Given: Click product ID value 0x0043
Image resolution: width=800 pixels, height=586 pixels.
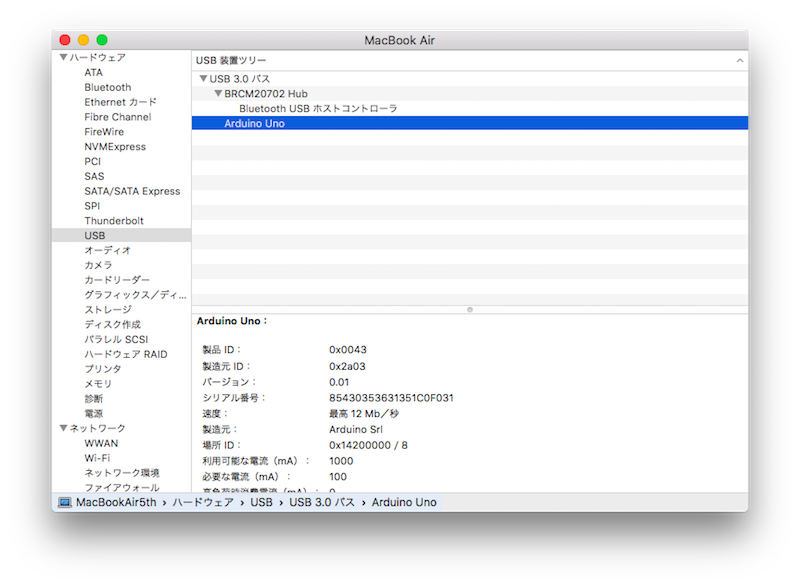Looking at the screenshot, I should [348, 349].
